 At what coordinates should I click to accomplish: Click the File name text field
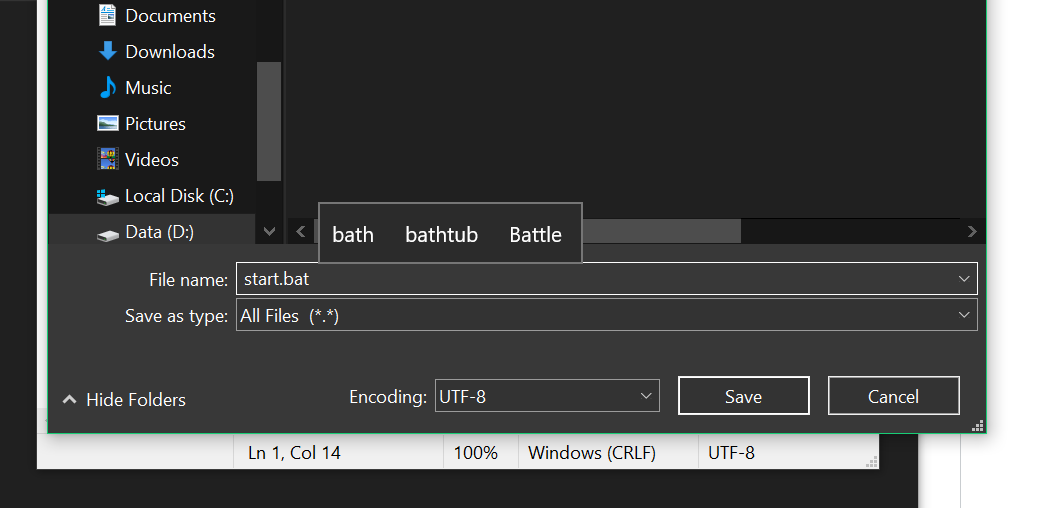point(590,279)
